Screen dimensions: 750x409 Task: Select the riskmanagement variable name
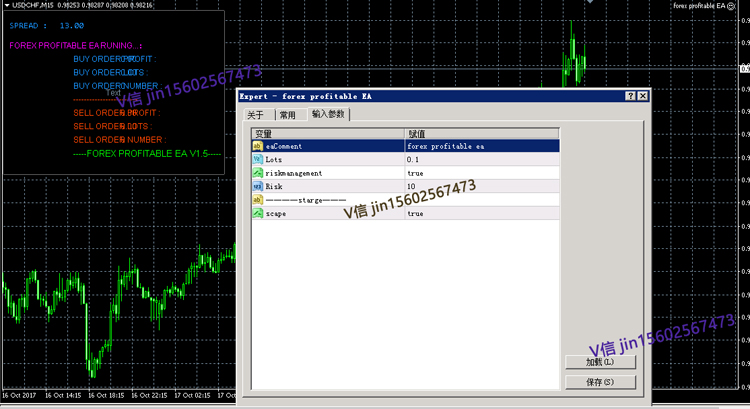[x=294, y=173]
